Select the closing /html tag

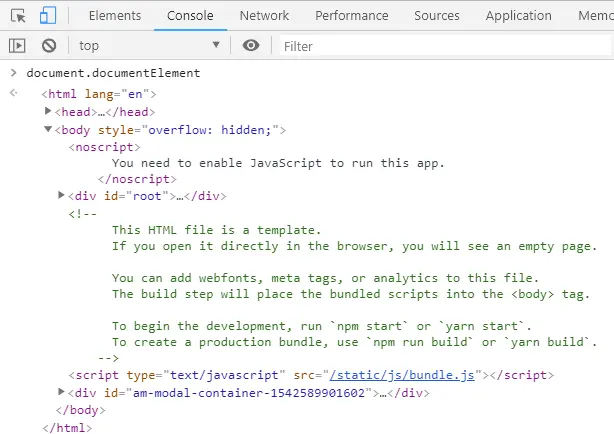click(x=67, y=427)
